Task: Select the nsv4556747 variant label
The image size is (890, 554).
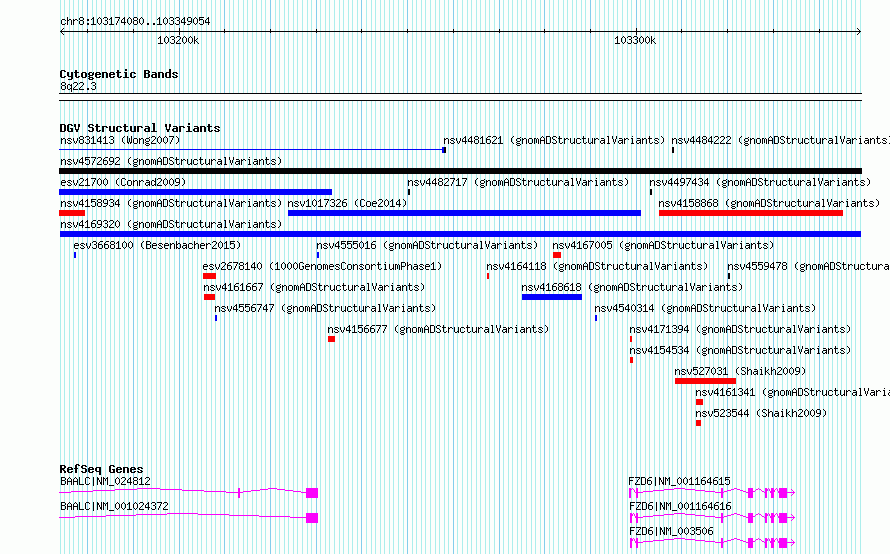Action: (325, 309)
